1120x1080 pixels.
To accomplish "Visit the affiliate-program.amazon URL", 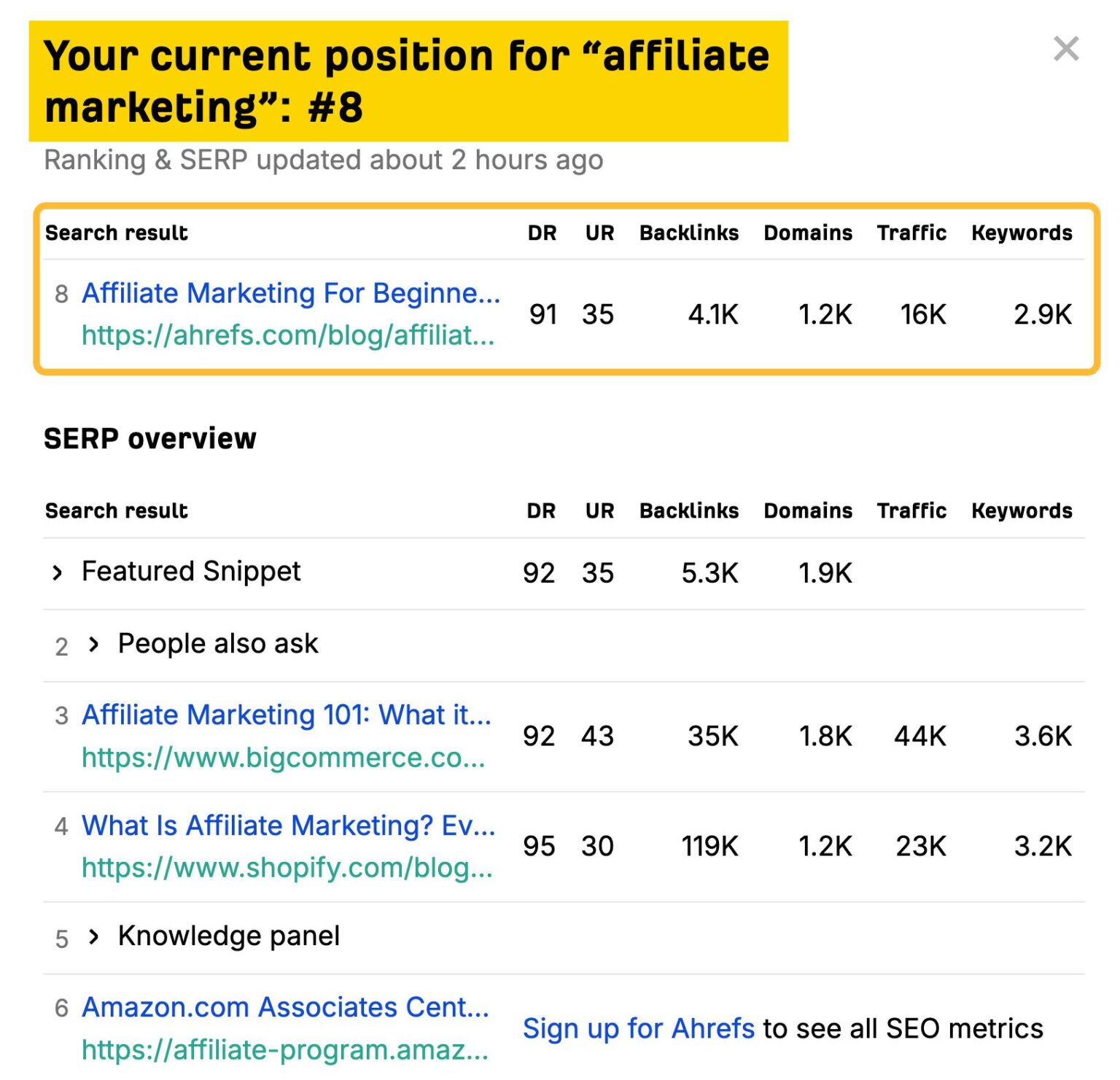I will click(x=284, y=1049).
